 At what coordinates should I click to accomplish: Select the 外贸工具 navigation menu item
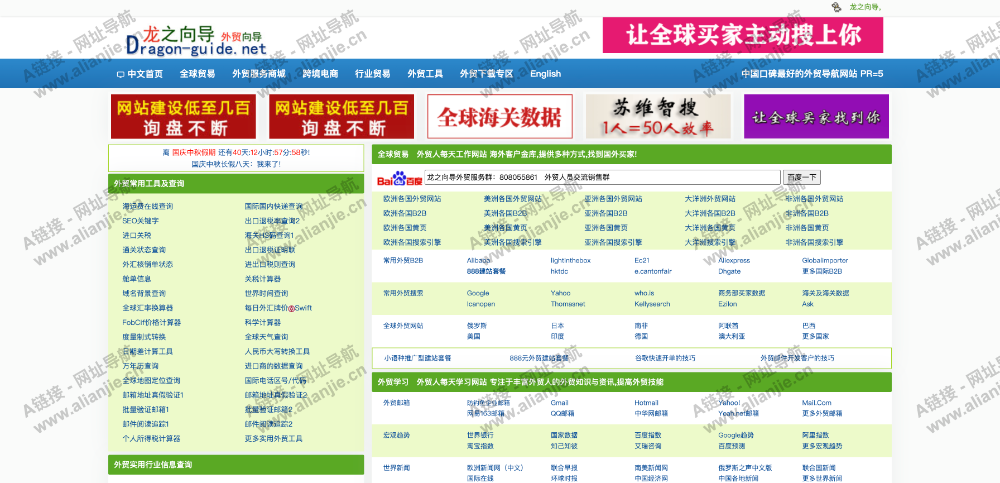coord(425,74)
